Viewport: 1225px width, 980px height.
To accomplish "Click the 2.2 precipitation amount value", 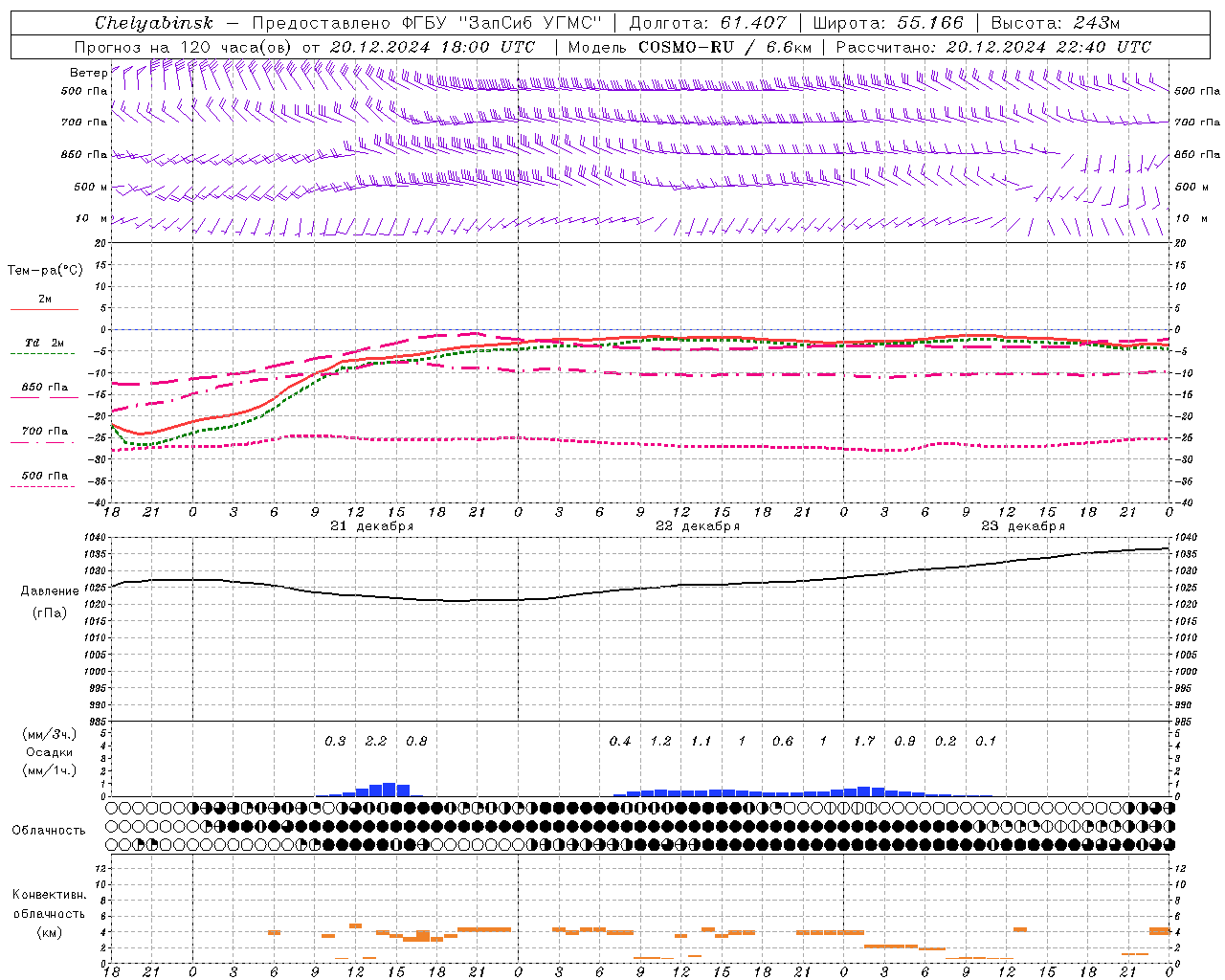I will pyautogui.click(x=376, y=742).
